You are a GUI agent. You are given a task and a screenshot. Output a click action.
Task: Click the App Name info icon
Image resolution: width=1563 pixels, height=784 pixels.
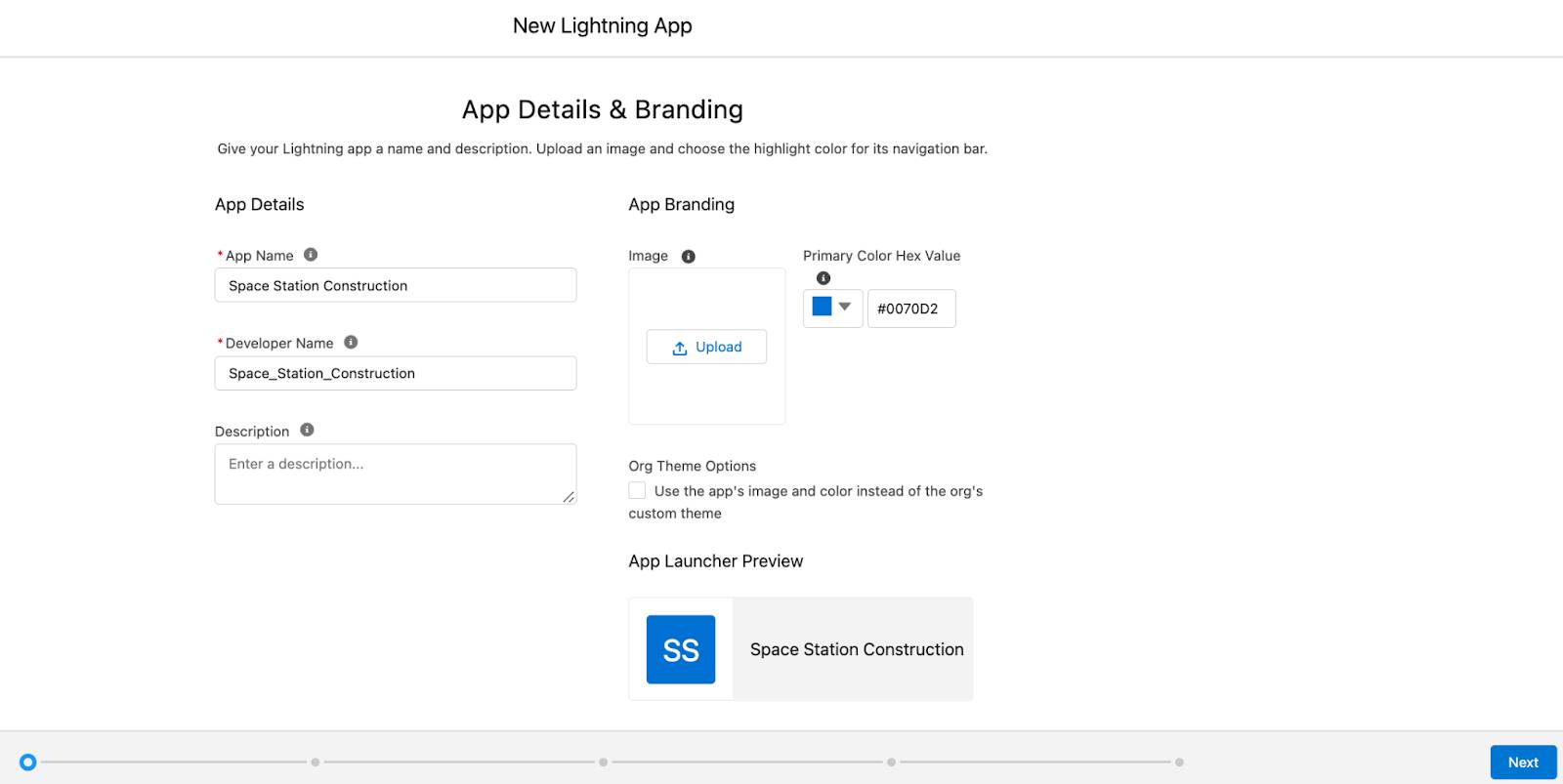tap(311, 255)
